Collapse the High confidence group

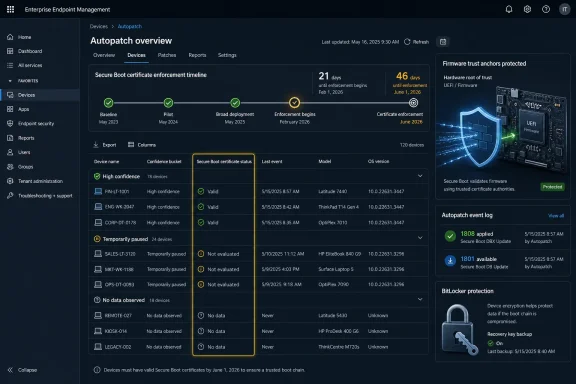click(420, 176)
